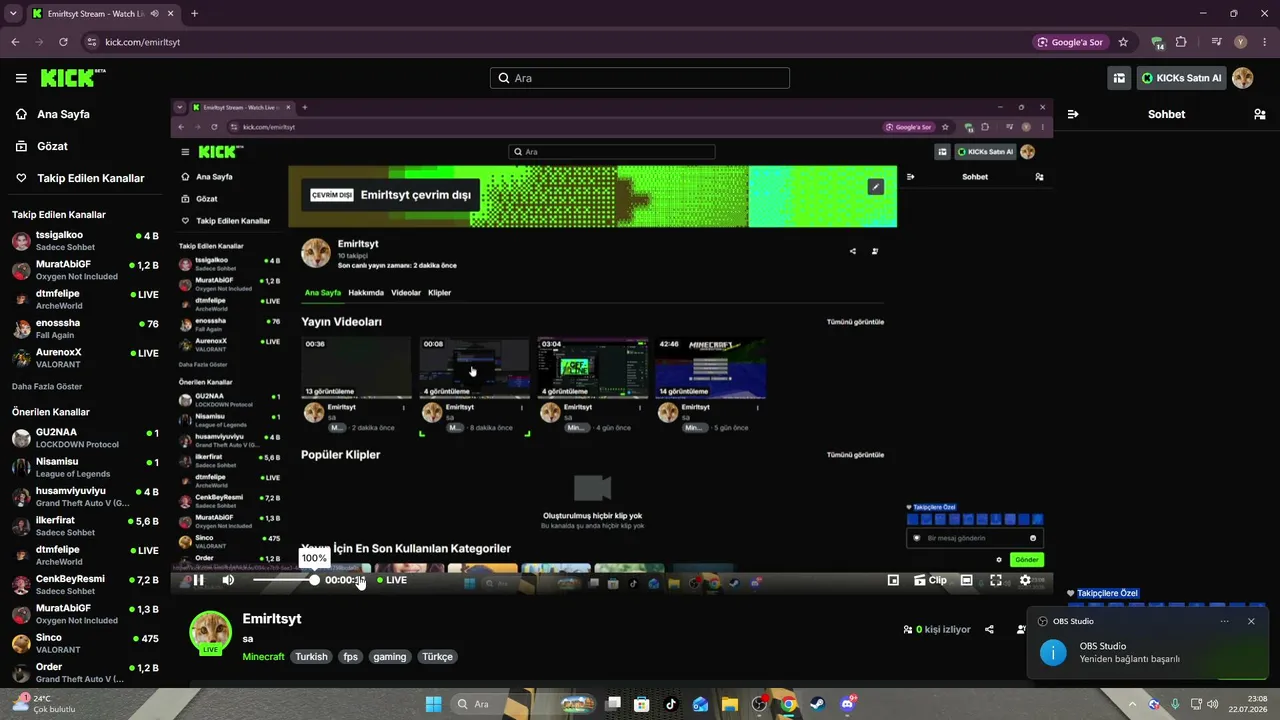Select the EmirItsyt Stream browser tab
This screenshot has width=1280, height=720.
click(103, 14)
